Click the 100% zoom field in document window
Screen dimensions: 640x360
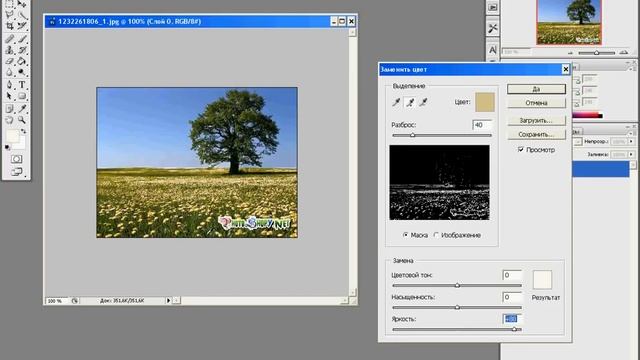[56, 301]
